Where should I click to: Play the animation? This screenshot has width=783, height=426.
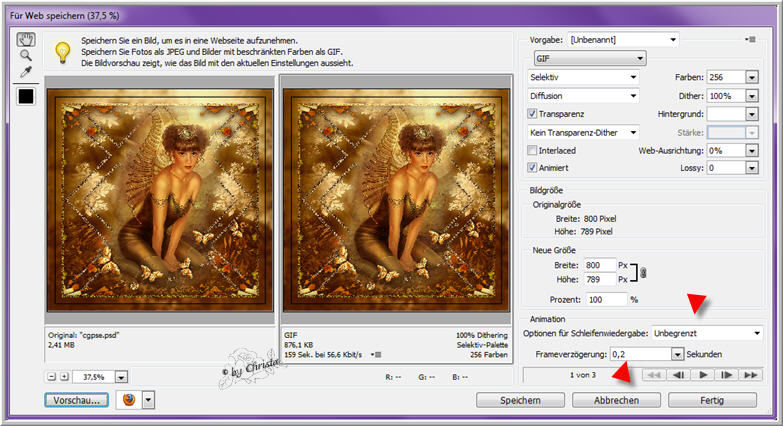point(703,375)
